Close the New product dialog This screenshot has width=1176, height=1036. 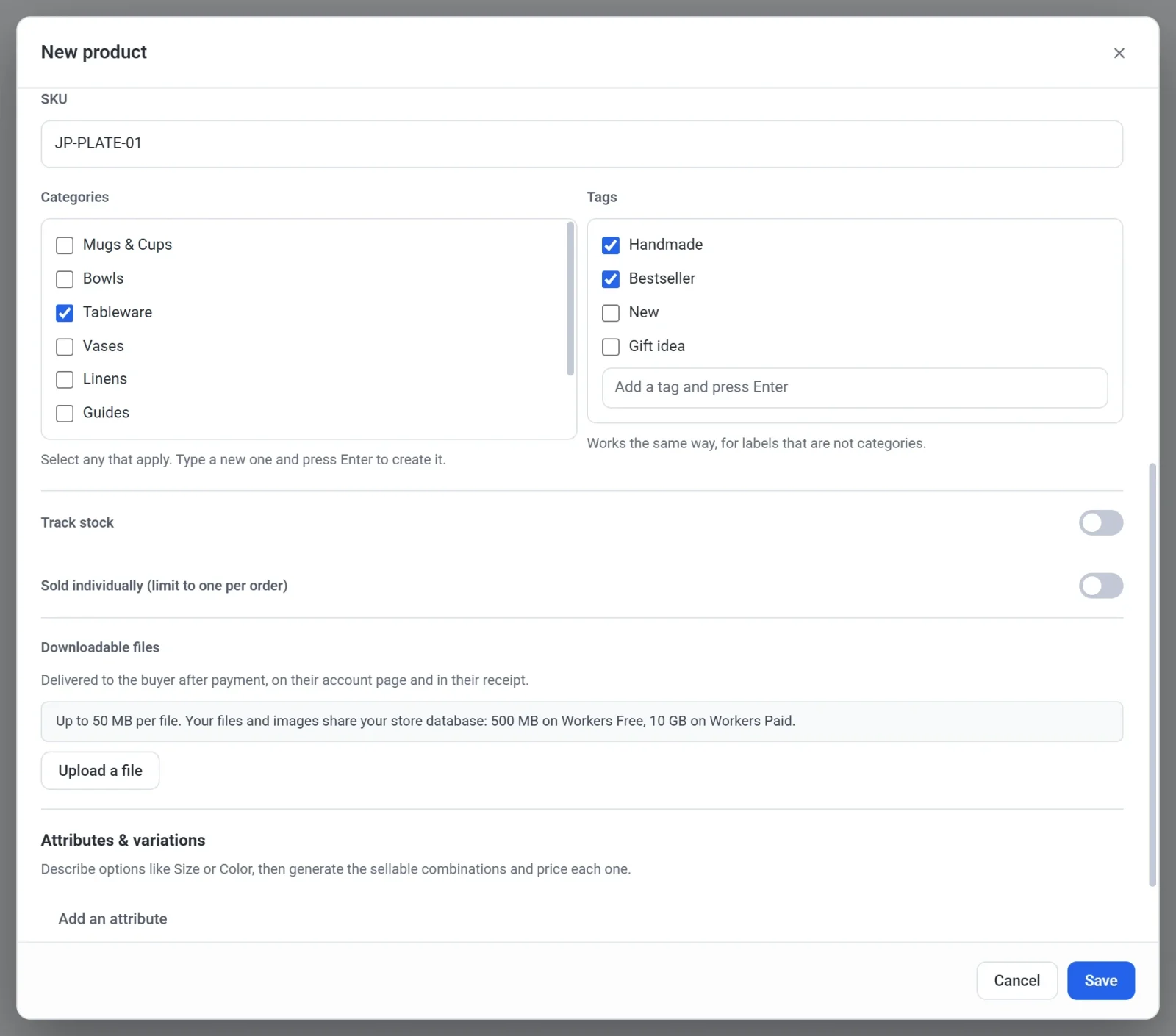tap(1119, 53)
